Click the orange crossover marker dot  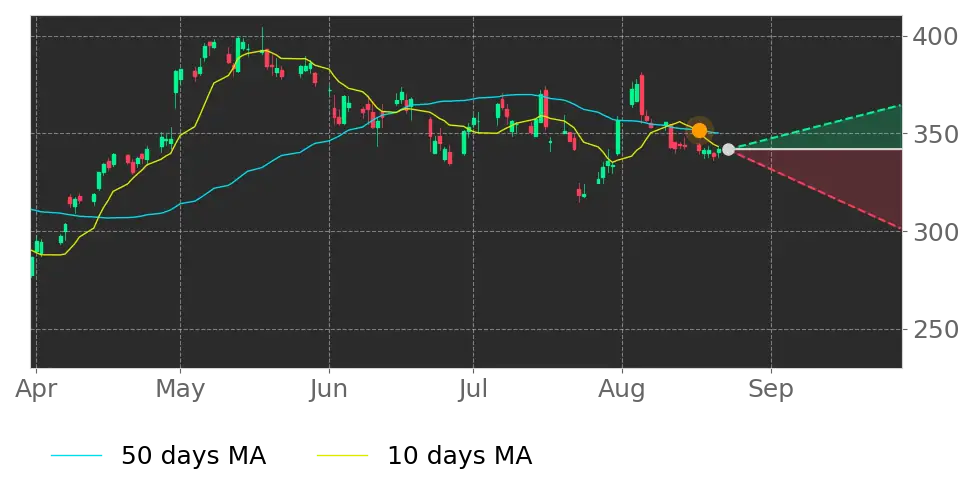pyautogui.click(x=699, y=131)
